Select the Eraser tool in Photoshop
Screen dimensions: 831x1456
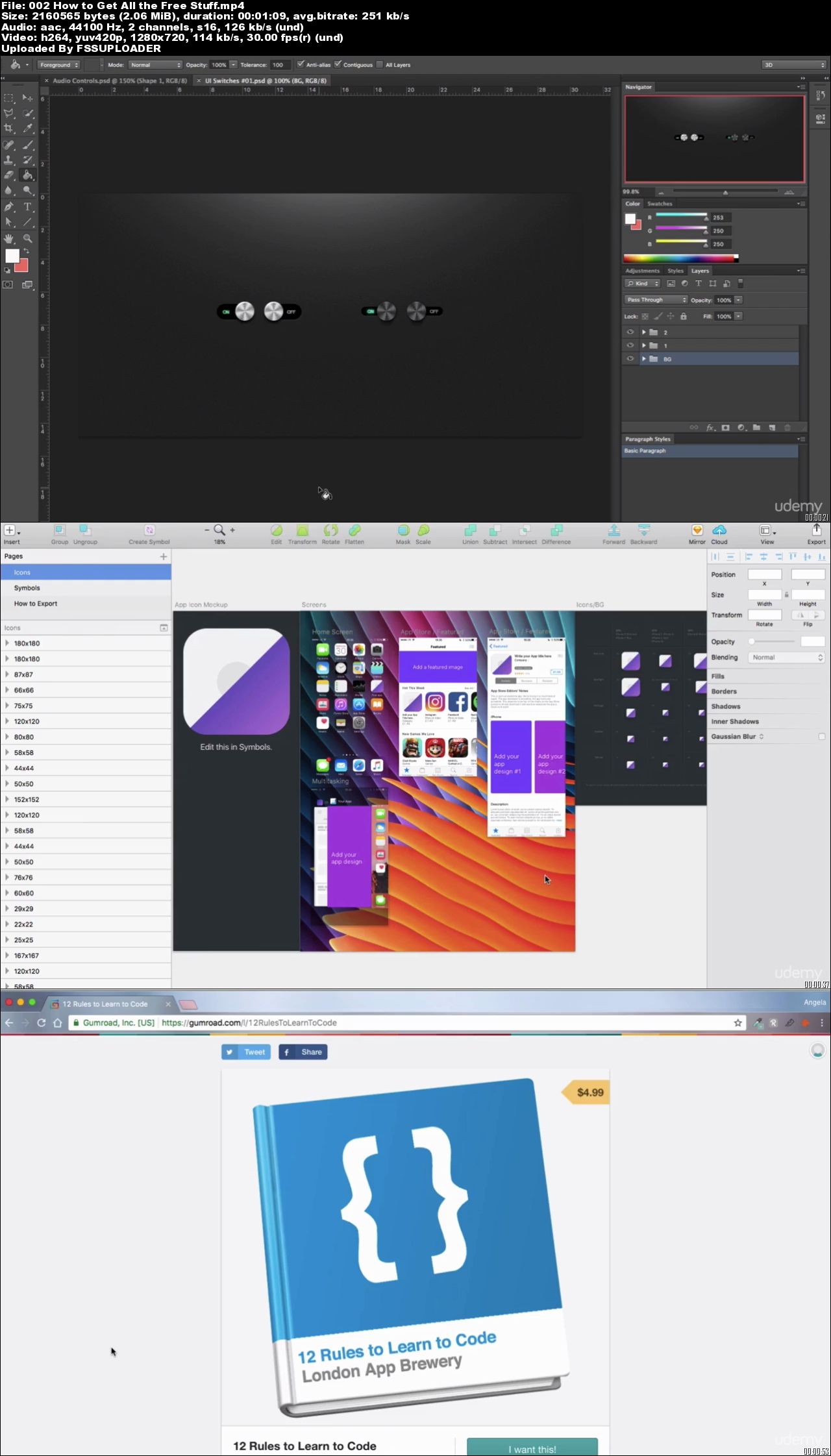pos(9,175)
